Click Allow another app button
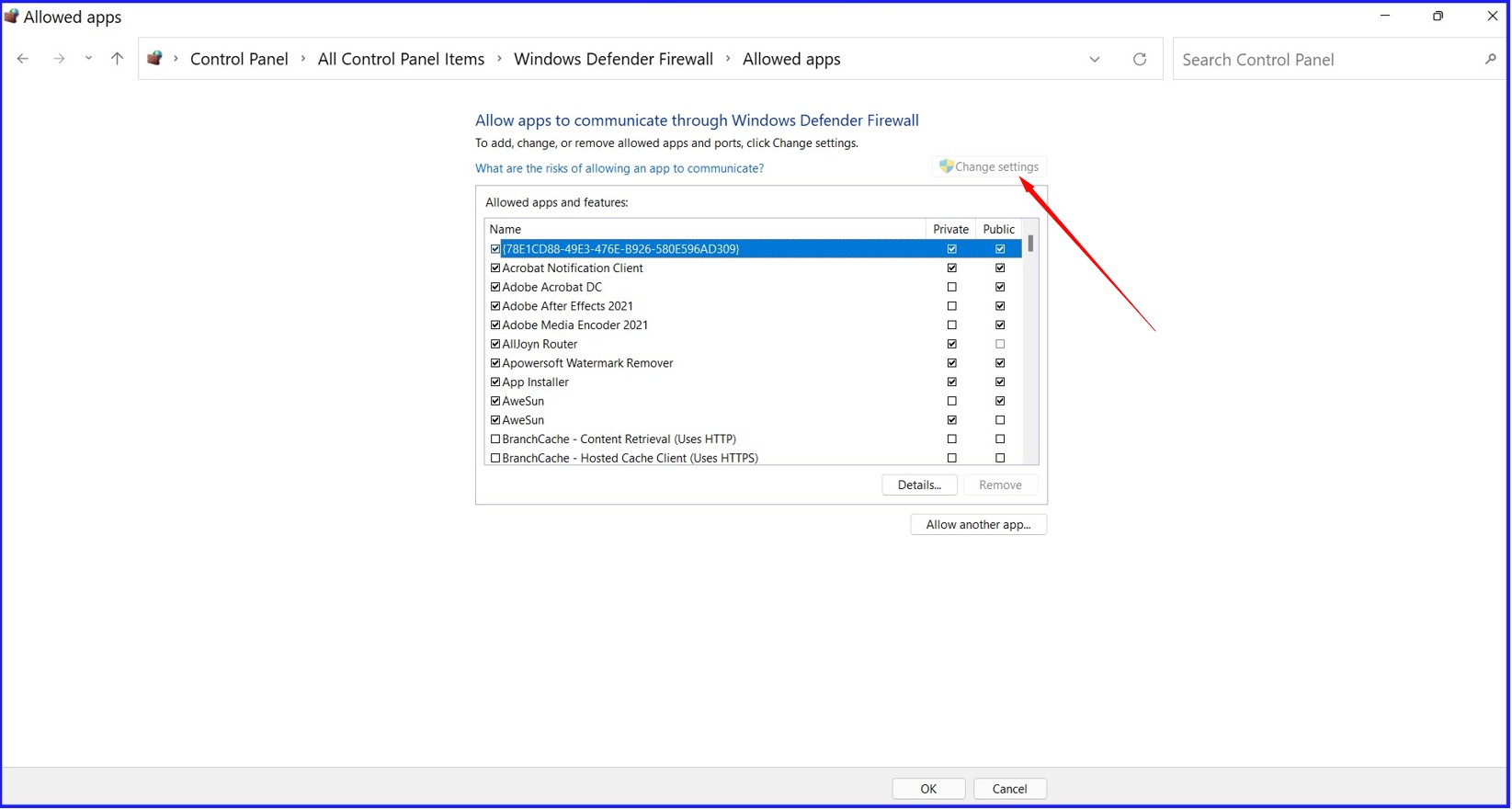The width and height of the screenshot is (1512, 810). pyautogui.click(x=978, y=524)
